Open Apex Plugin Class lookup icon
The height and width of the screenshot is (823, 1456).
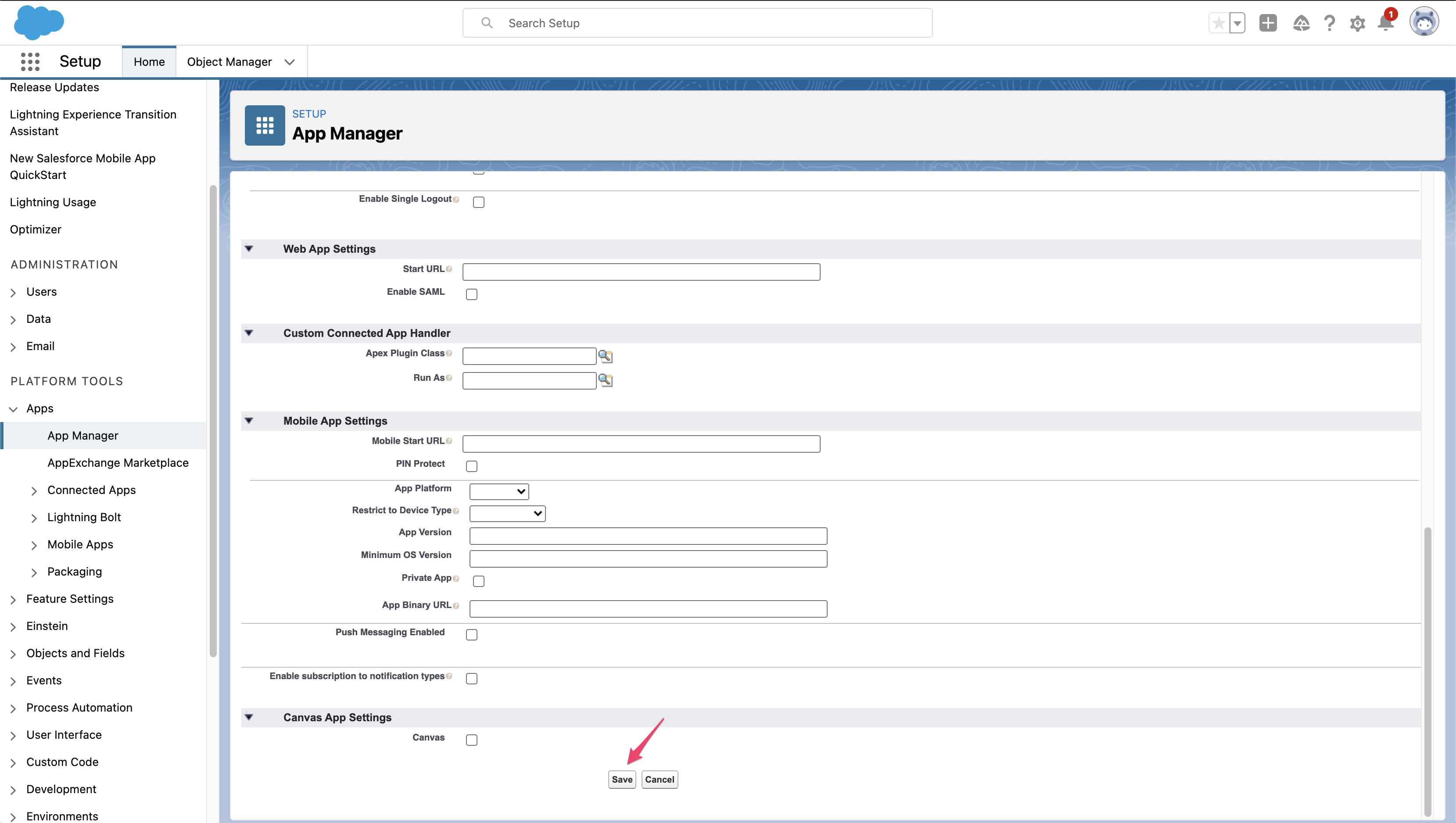(x=605, y=356)
